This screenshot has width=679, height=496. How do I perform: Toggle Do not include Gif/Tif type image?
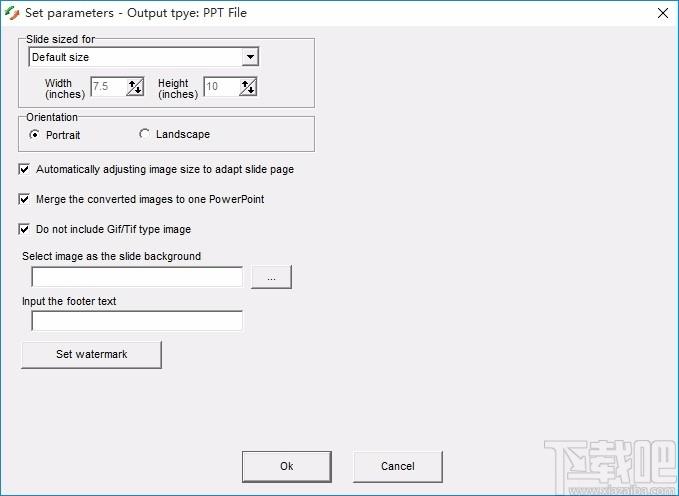(x=24, y=229)
